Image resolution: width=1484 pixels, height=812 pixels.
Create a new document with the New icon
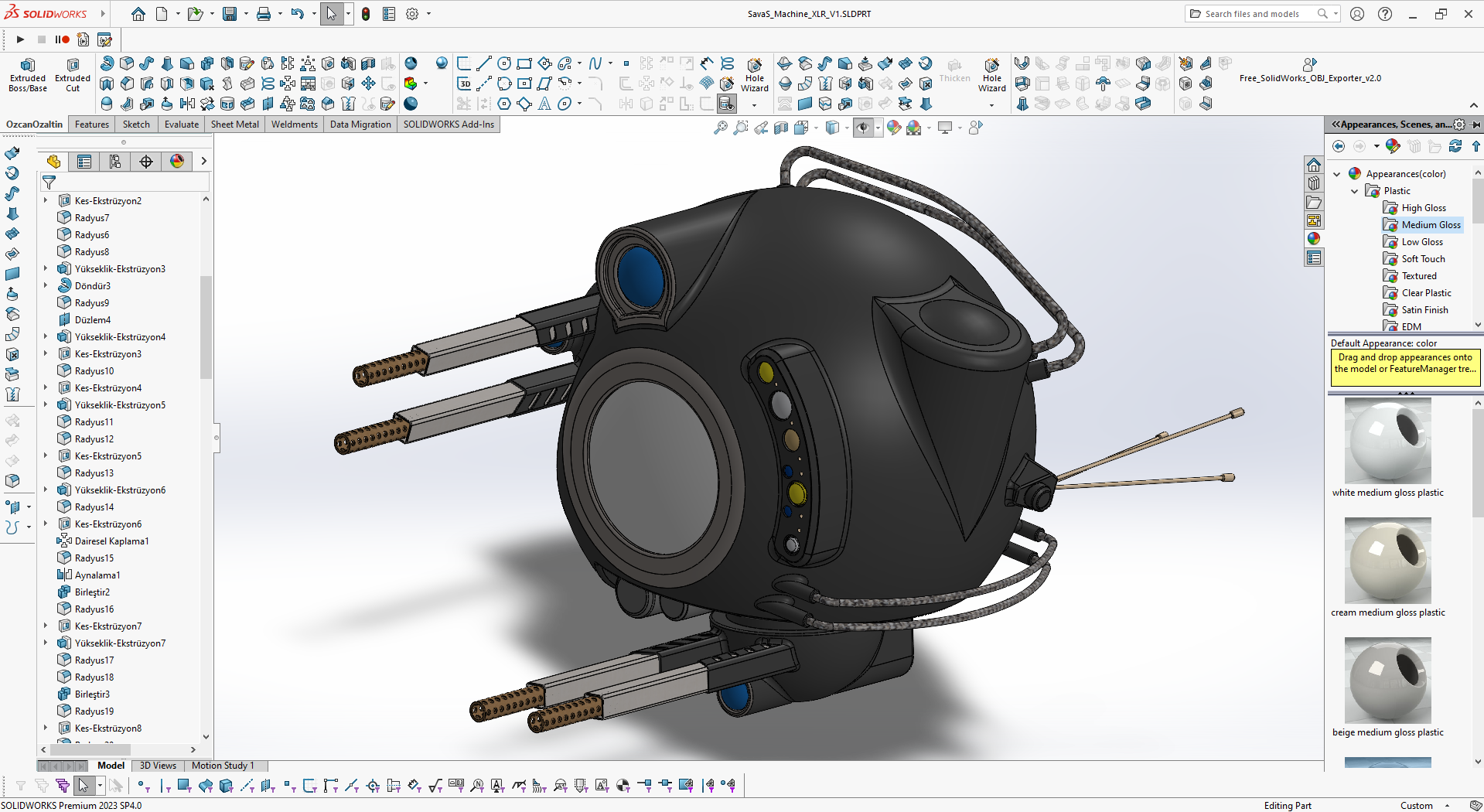pos(162,14)
